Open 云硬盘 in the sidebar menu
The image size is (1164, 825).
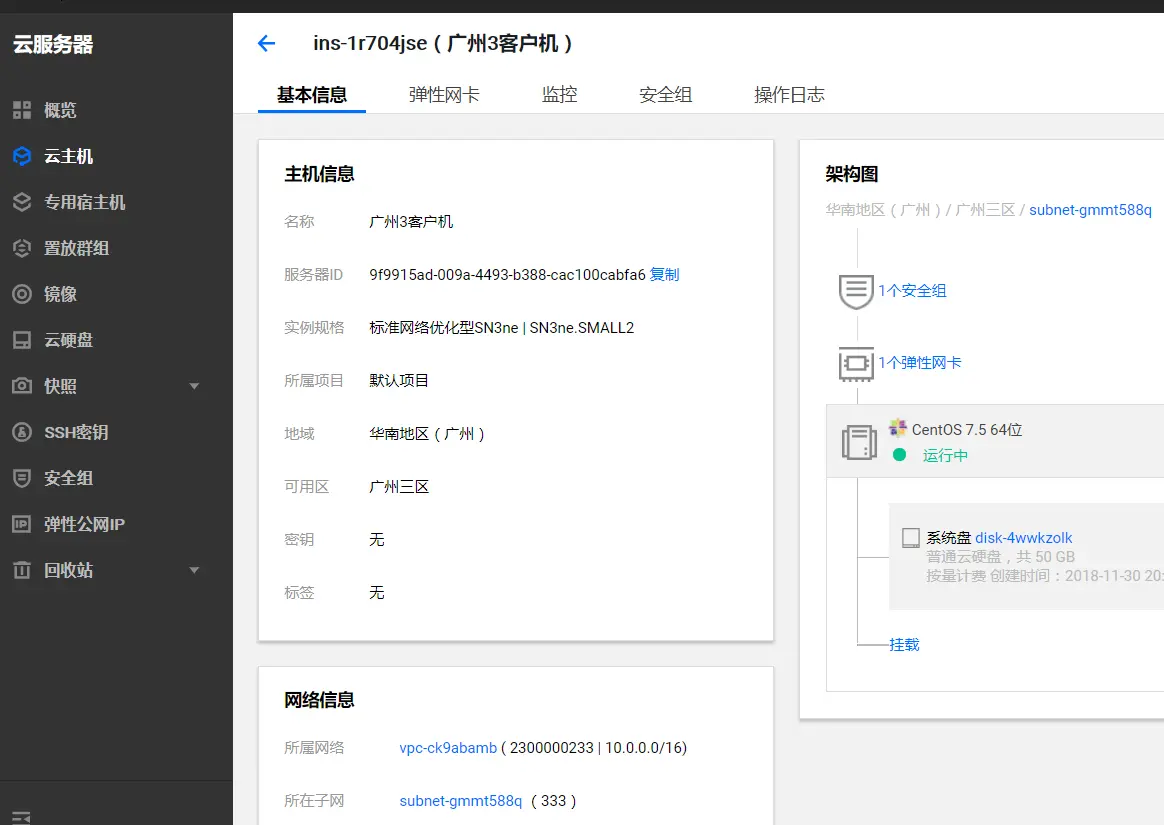pyautogui.click(x=68, y=340)
